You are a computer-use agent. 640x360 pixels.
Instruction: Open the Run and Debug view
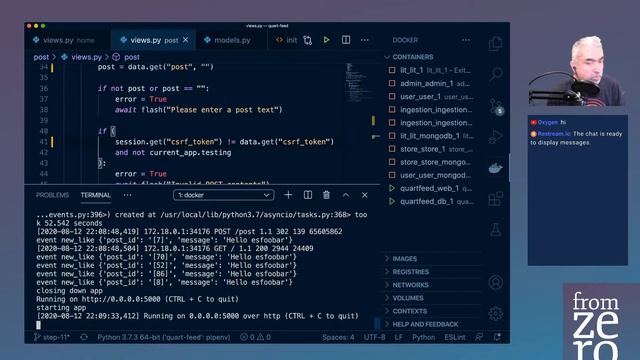point(496,137)
